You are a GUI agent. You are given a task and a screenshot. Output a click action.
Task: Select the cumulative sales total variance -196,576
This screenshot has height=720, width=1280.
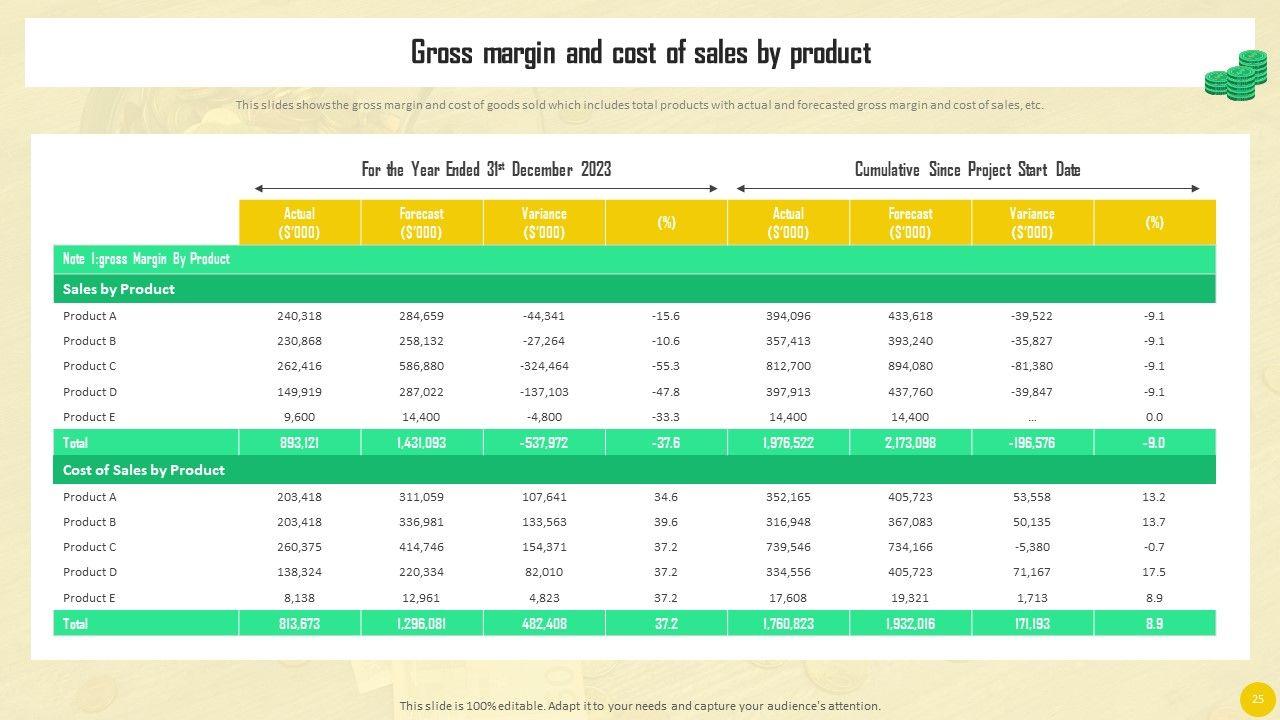click(x=1032, y=442)
